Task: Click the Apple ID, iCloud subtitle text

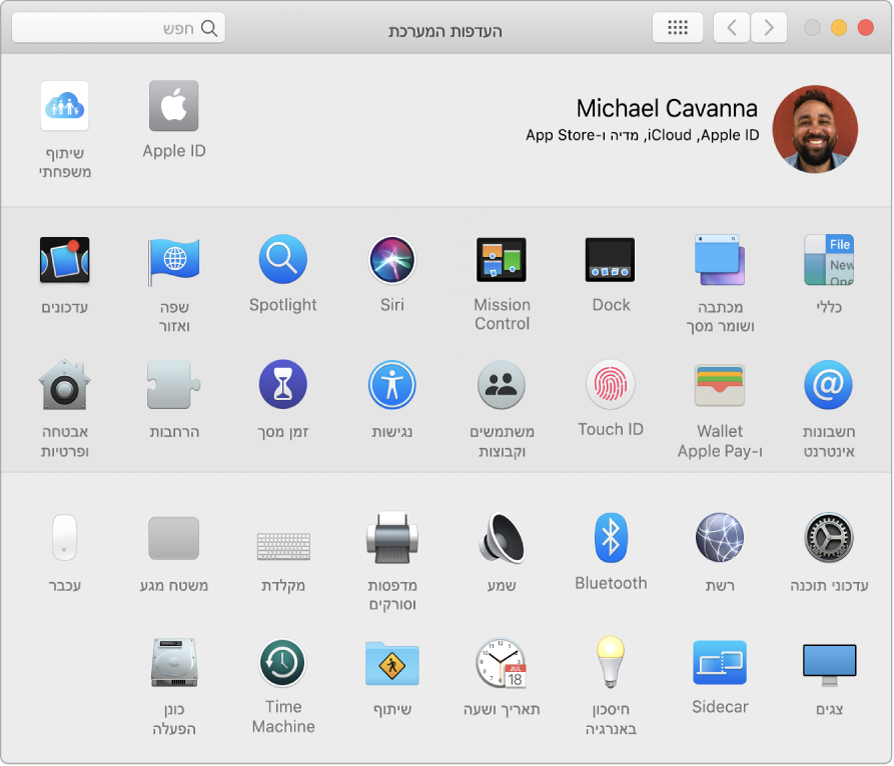Action: 643,135
